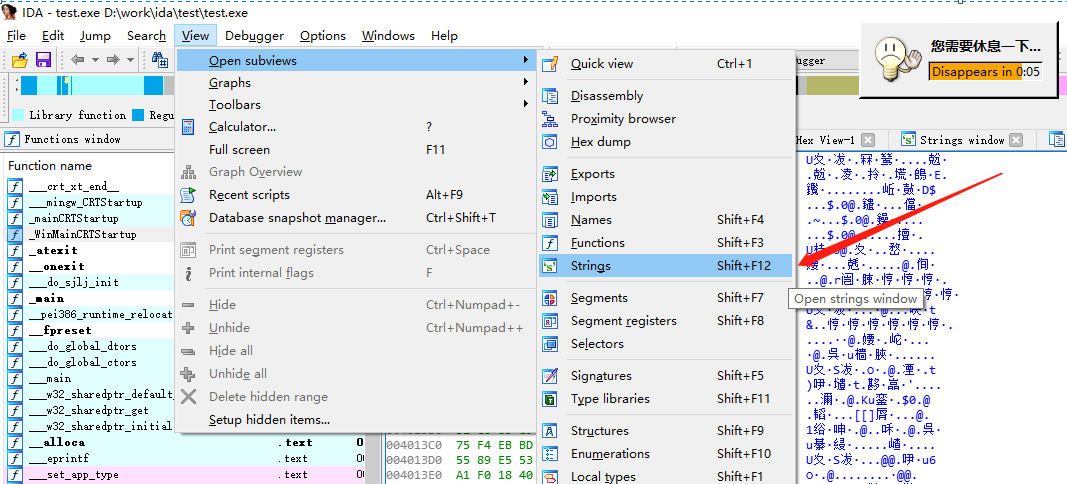Viewport: 1067px width, 484px height.
Task: Click the Functions window panel title
Action: [72, 139]
